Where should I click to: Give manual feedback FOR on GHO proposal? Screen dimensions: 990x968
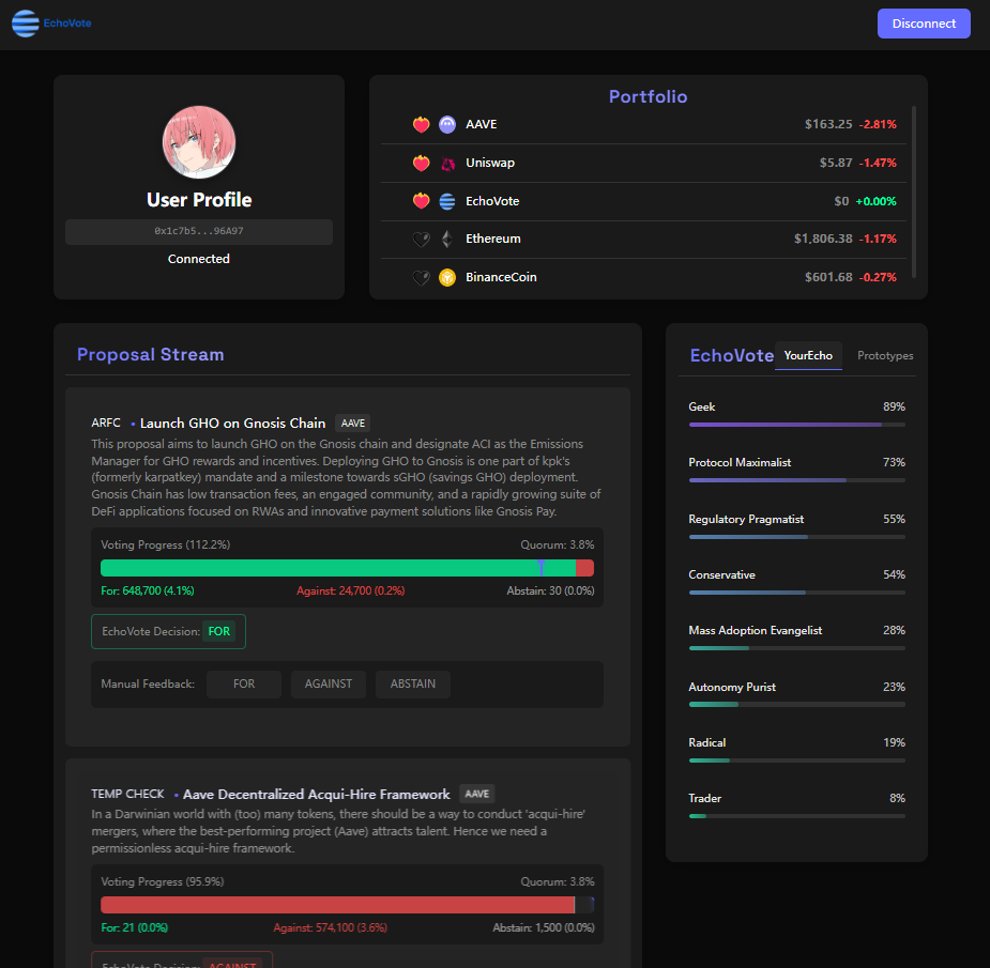point(244,684)
